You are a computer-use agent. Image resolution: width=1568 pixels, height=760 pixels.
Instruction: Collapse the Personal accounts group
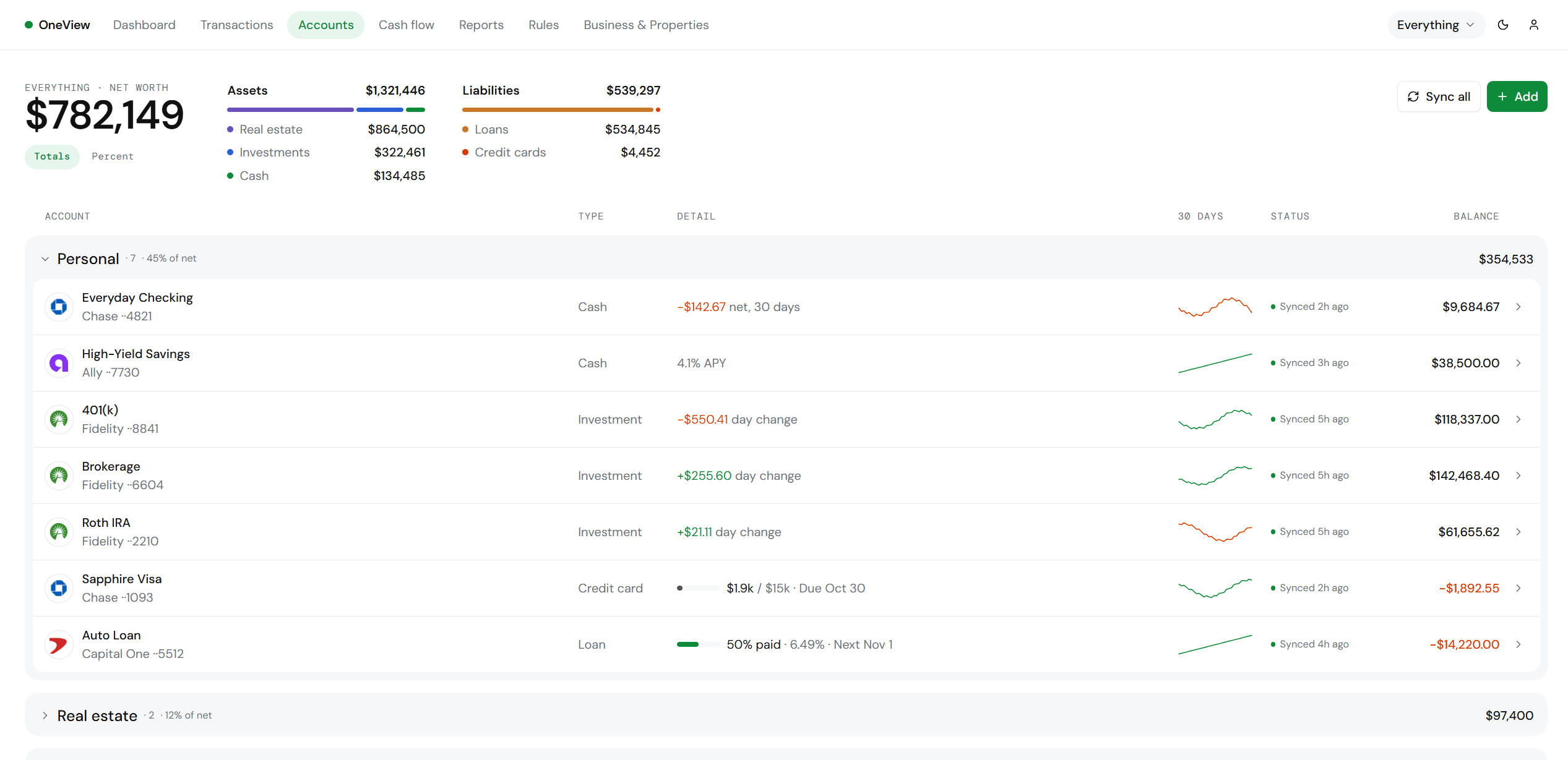click(45, 259)
